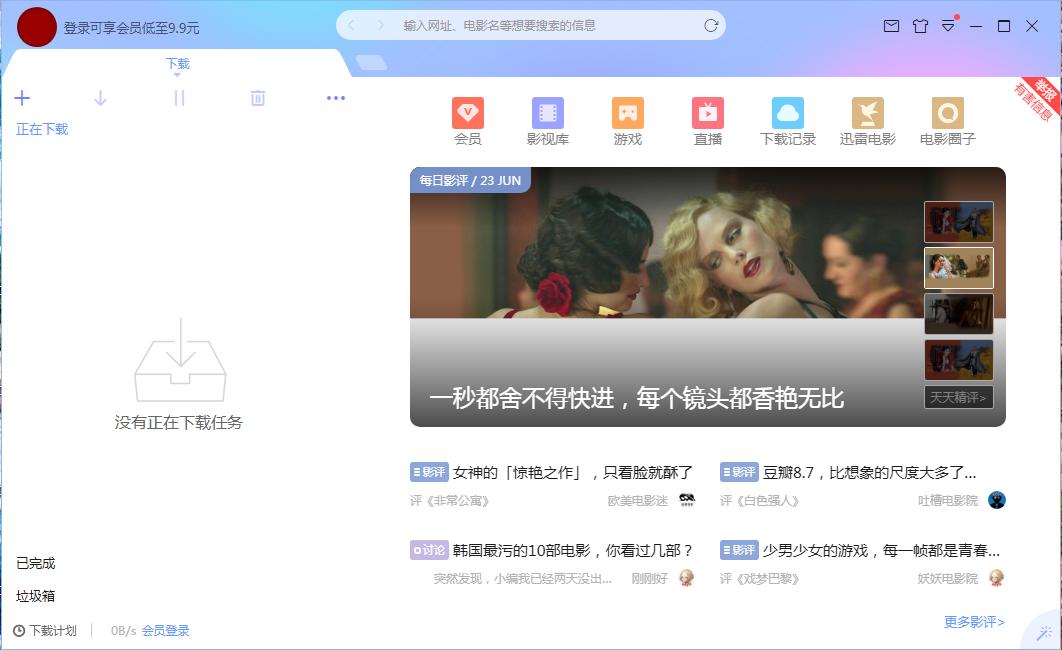View the 下载记录 download history

coord(788,121)
